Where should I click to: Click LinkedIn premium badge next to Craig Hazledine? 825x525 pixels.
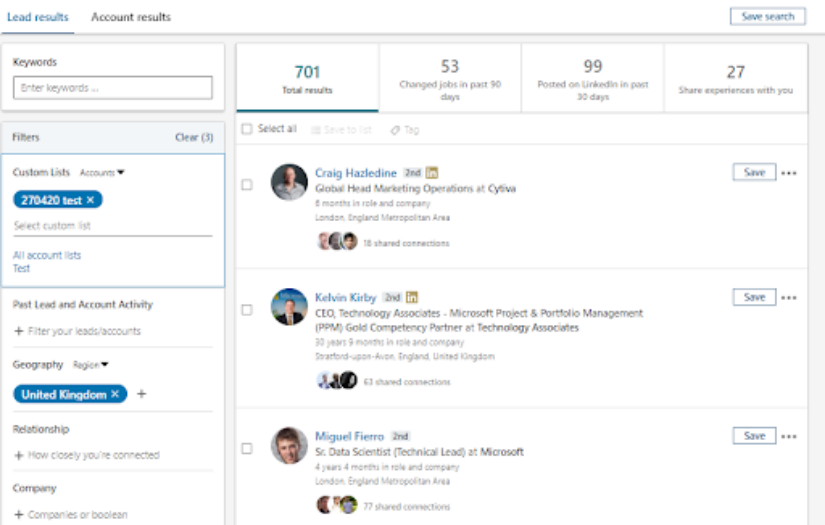pos(431,173)
